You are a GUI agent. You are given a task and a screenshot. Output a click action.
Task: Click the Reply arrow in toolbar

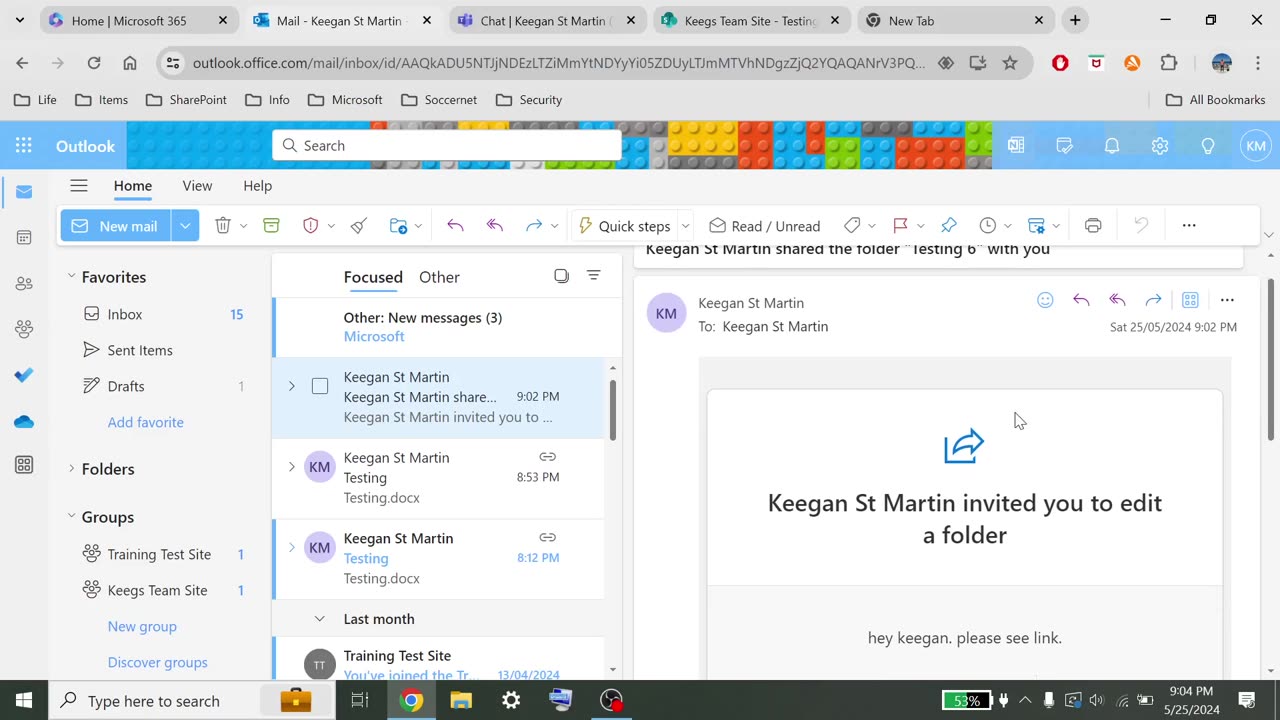[x=455, y=226]
